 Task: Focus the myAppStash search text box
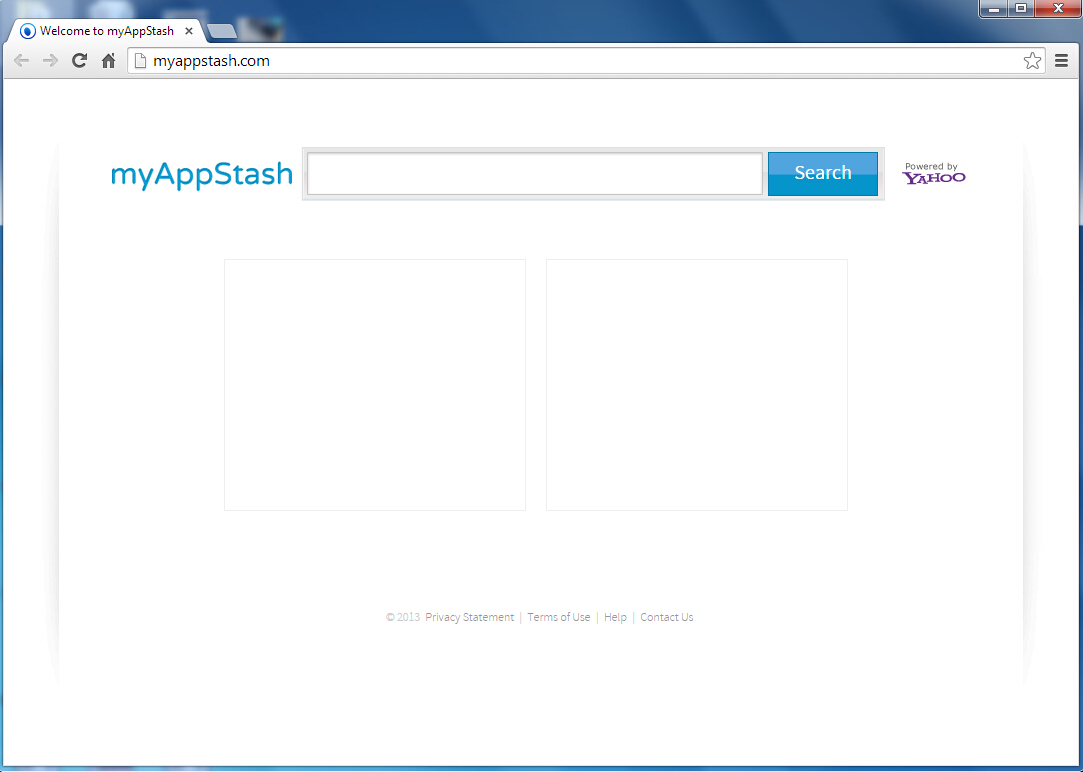pyautogui.click(x=535, y=173)
